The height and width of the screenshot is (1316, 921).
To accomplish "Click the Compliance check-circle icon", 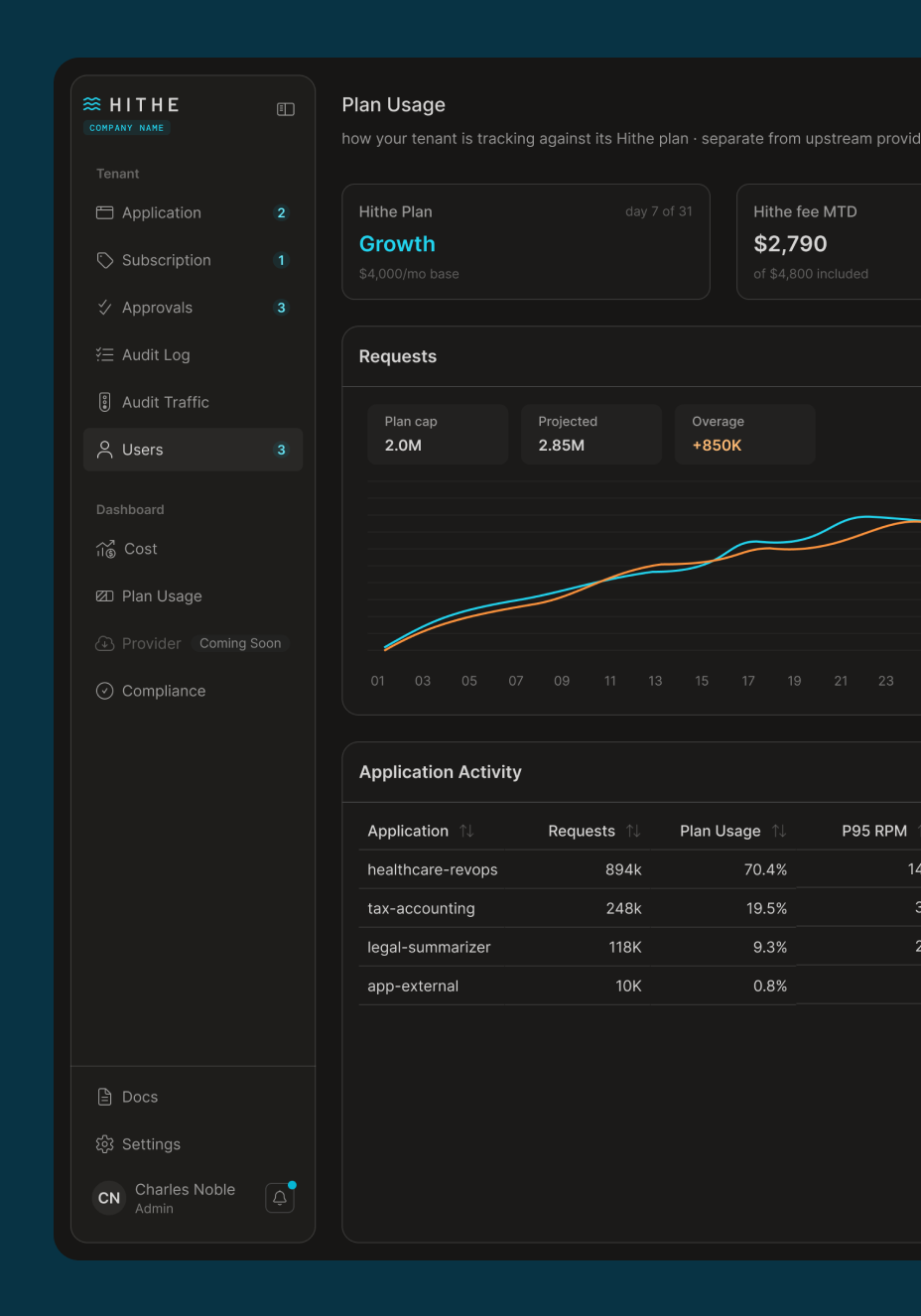I will coord(104,691).
